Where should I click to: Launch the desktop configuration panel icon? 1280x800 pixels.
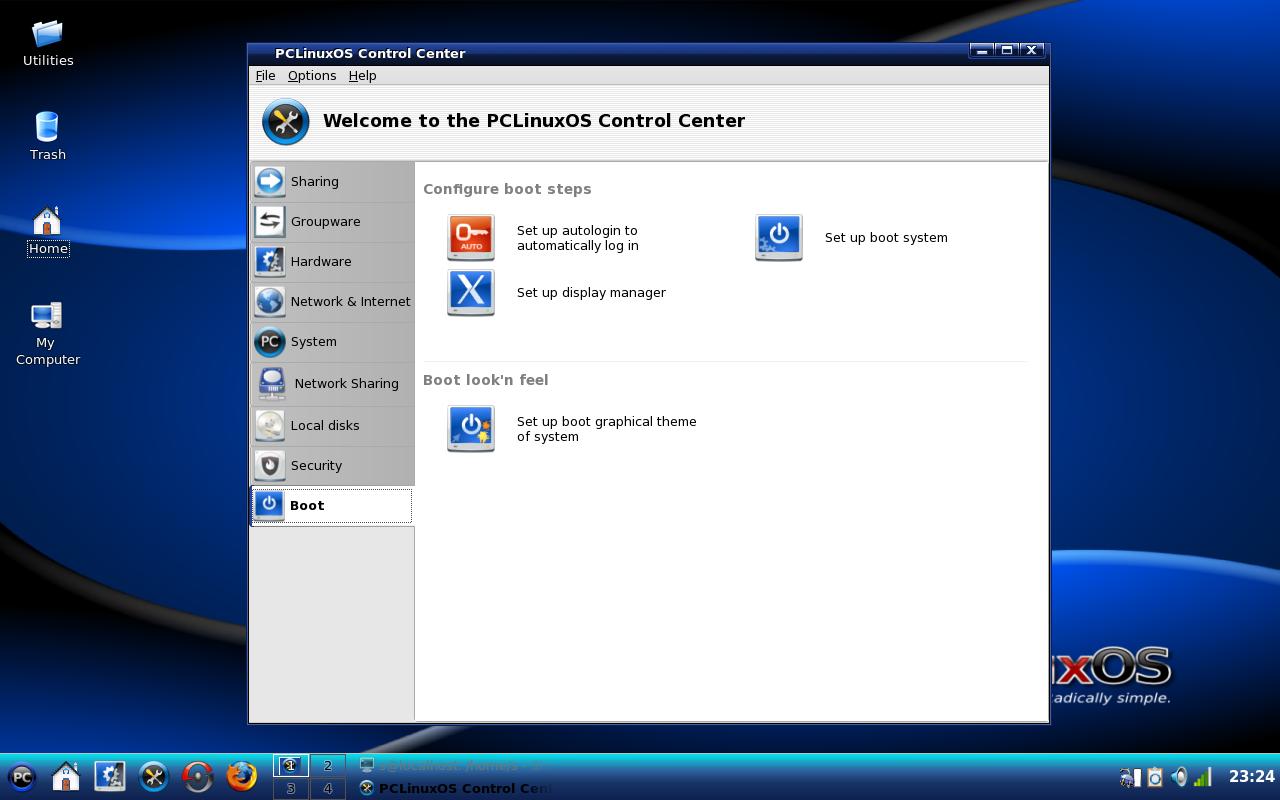click(110, 777)
